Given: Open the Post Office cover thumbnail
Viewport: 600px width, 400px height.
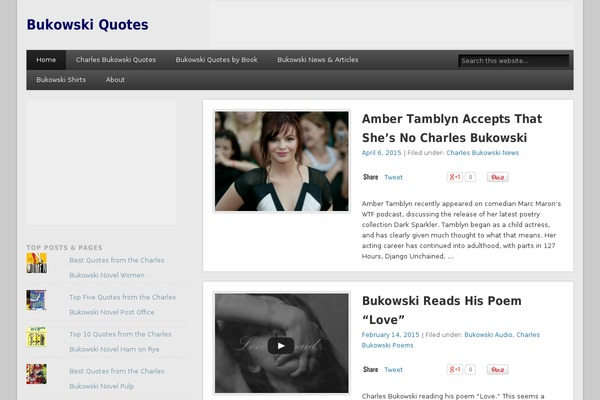Looking at the screenshot, I should pos(37,300).
